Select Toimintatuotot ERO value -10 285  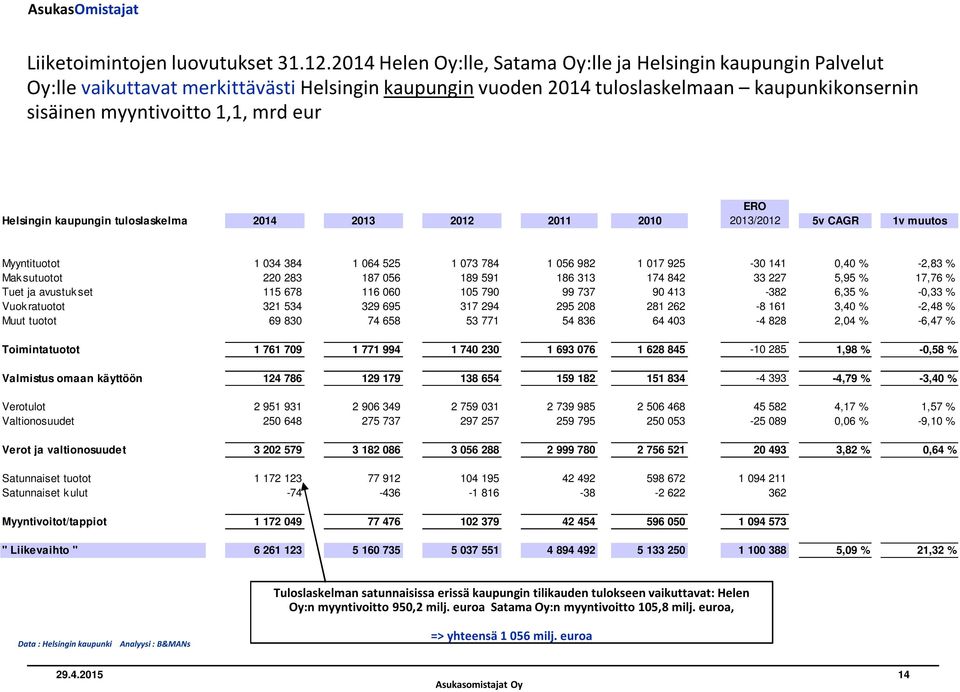pyautogui.click(x=768, y=350)
